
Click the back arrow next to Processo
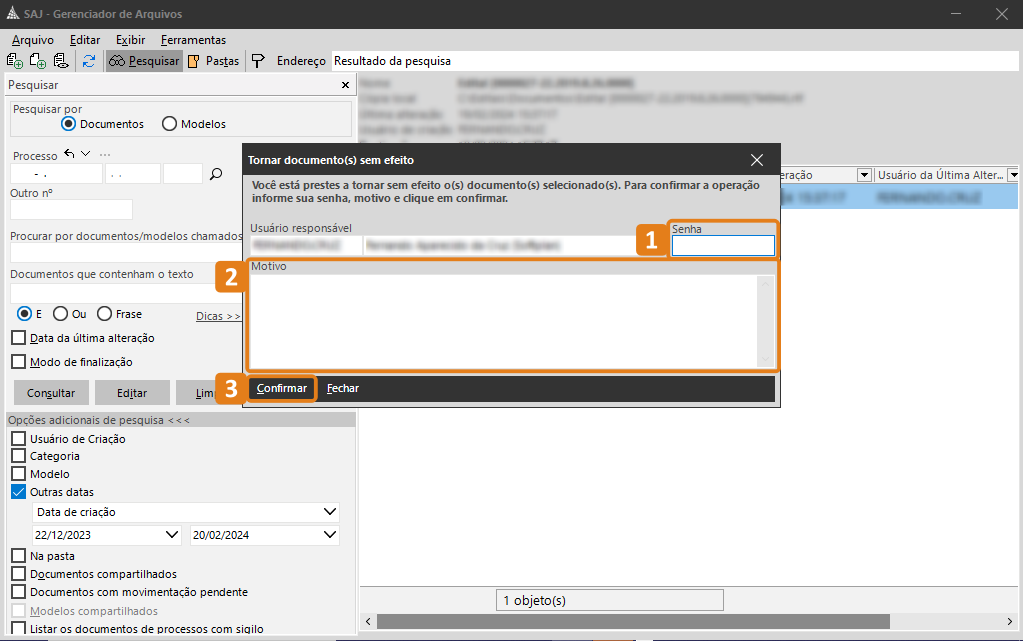pyautogui.click(x=69, y=154)
